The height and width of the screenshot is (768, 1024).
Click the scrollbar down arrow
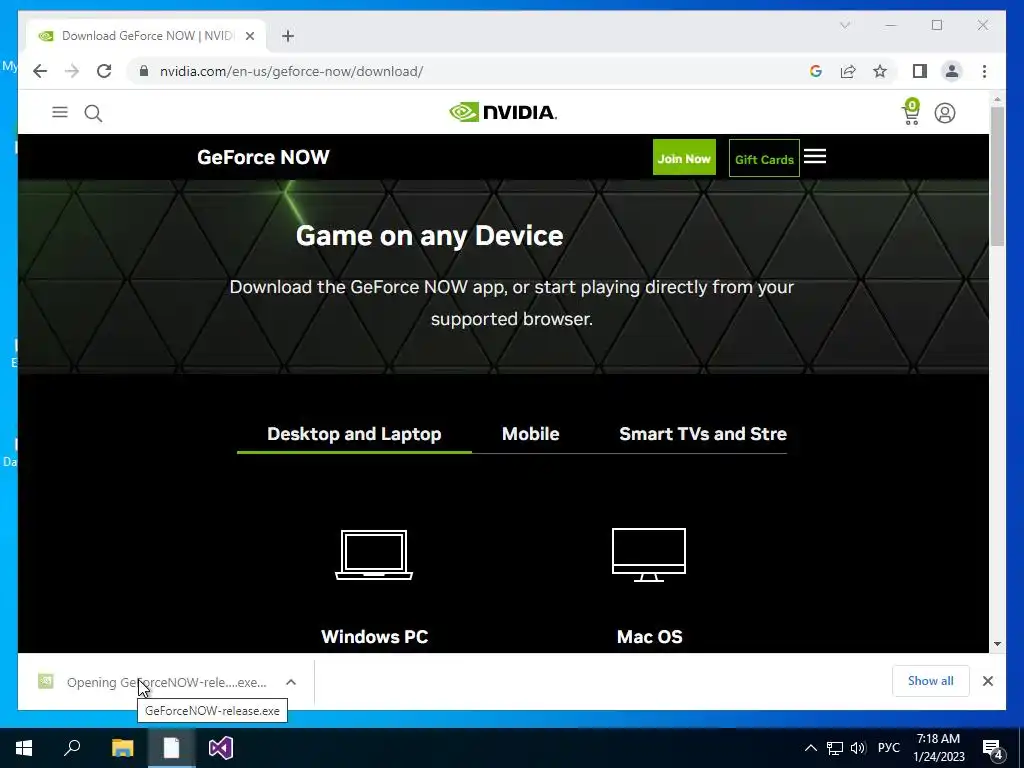pos(997,644)
